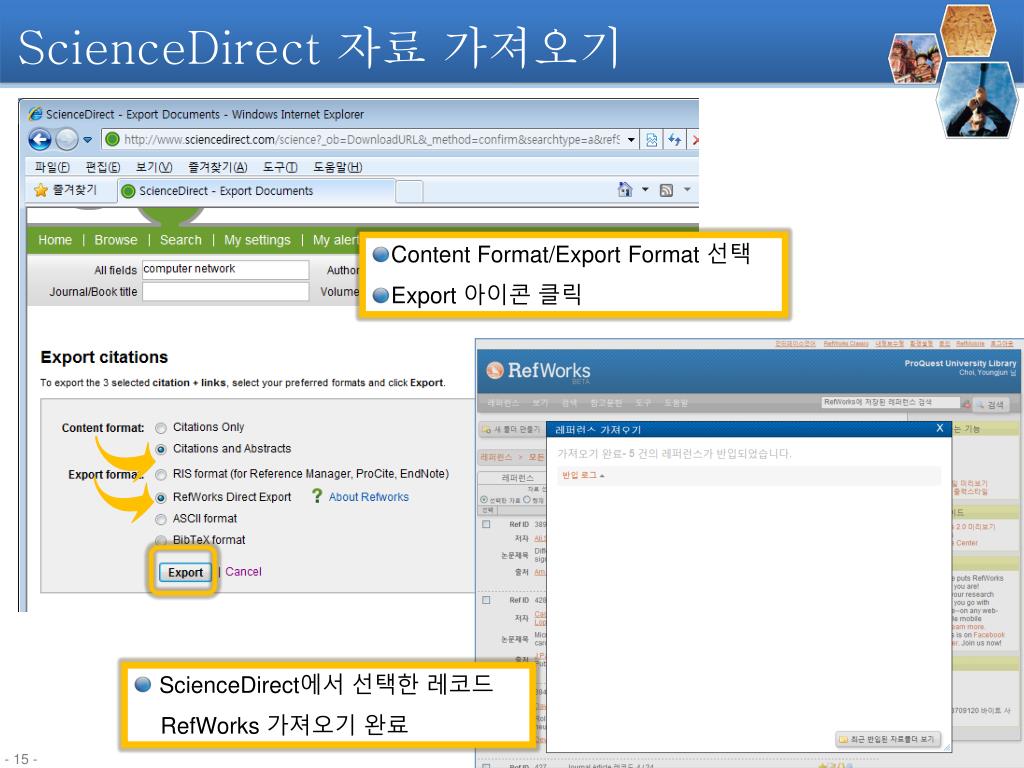Screen dimensions: 1024x768
Task: Open the RefWorks 도움말 menu
Action: [676, 403]
